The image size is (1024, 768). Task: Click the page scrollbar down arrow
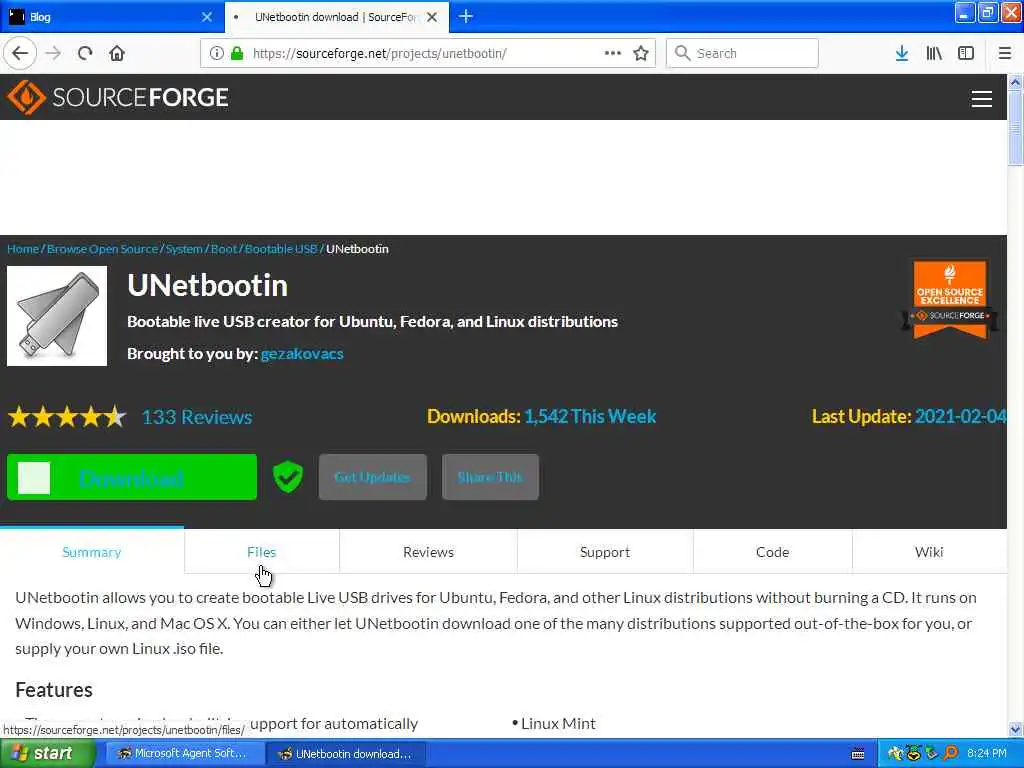point(1015,729)
